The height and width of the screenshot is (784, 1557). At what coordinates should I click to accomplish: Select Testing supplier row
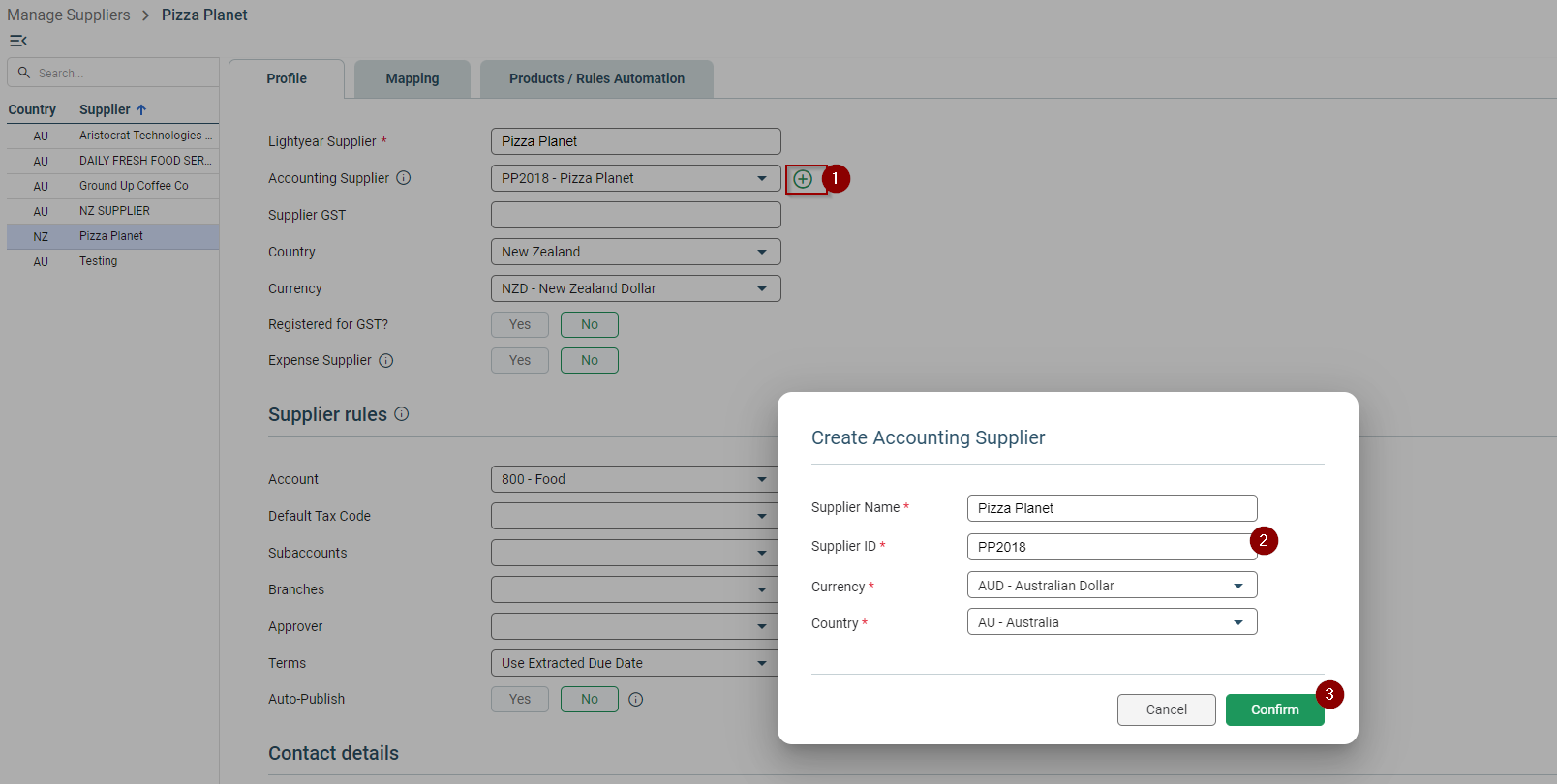tap(113, 261)
